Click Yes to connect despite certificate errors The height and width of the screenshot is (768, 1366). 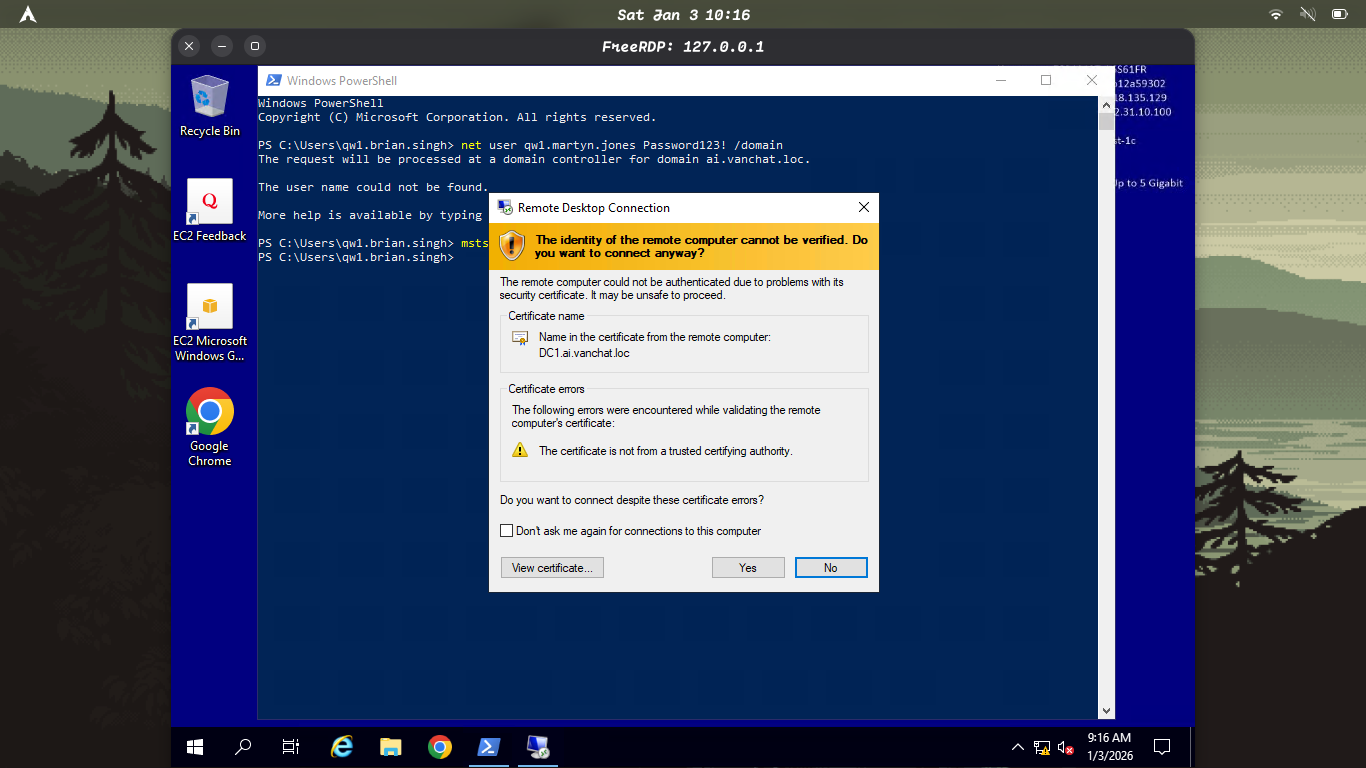[x=748, y=568]
